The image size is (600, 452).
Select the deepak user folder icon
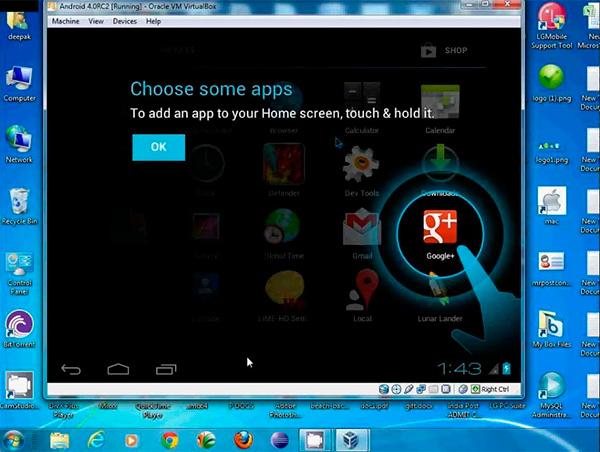coord(18,26)
